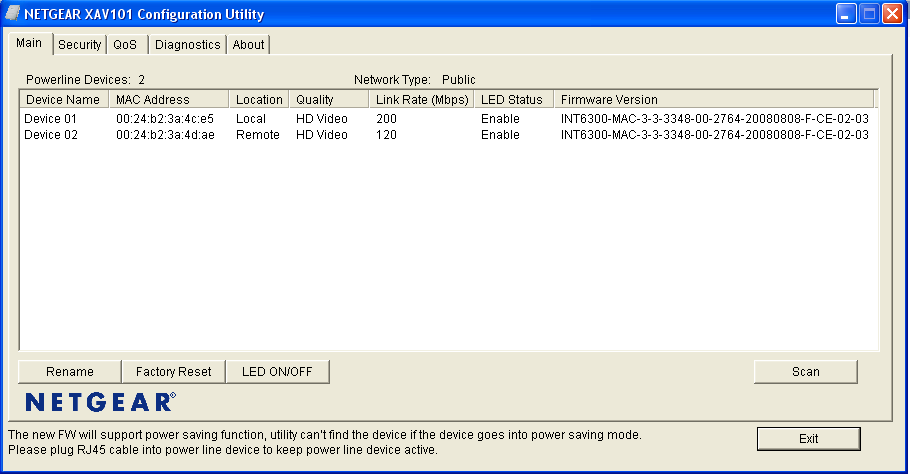Click the Remote location cell
The image size is (910, 474).
pyautogui.click(x=258, y=135)
